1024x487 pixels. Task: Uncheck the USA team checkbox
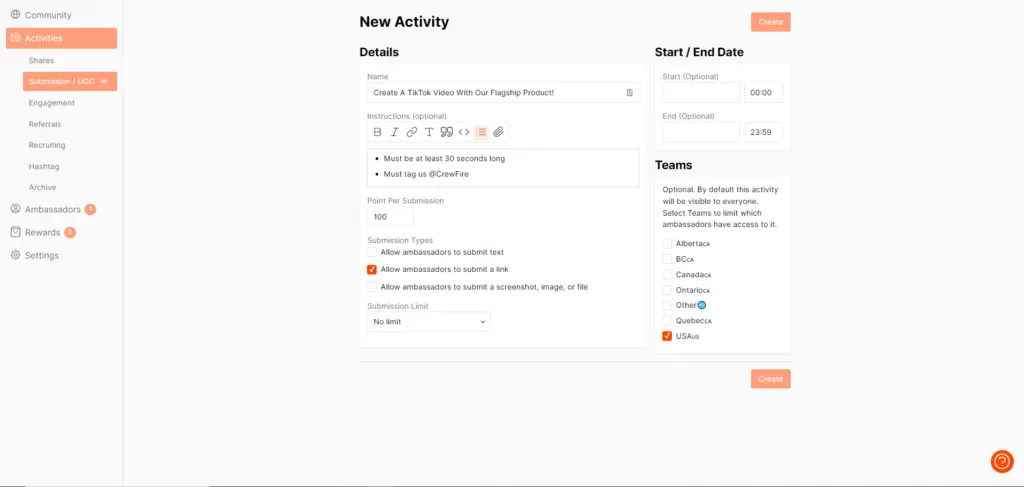point(667,336)
